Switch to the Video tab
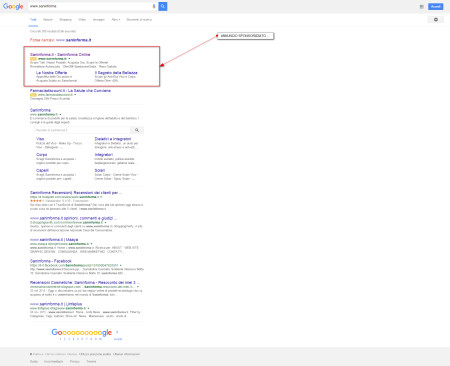This screenshot has width=450, height=366. pos(82,20)
